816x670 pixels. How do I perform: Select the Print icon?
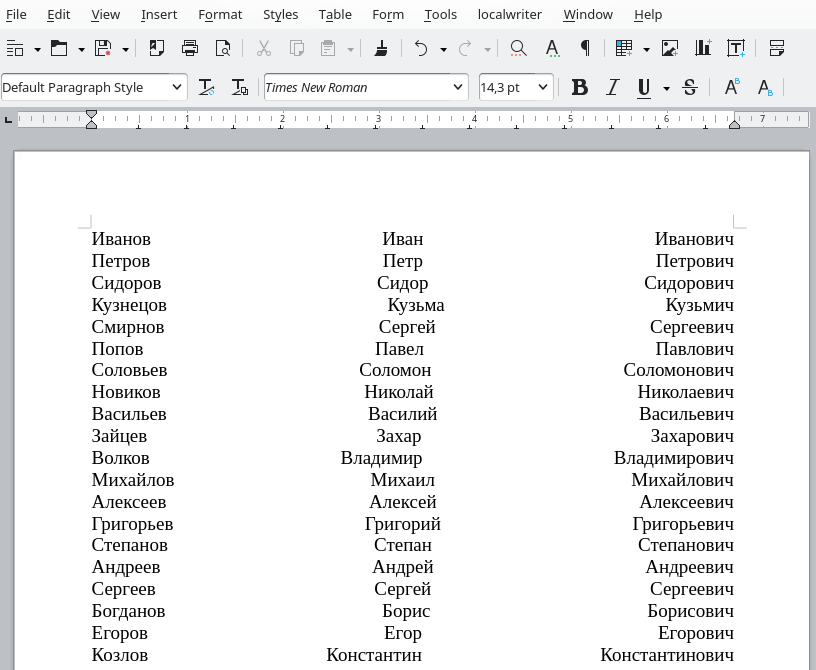(x=190, y=48)
